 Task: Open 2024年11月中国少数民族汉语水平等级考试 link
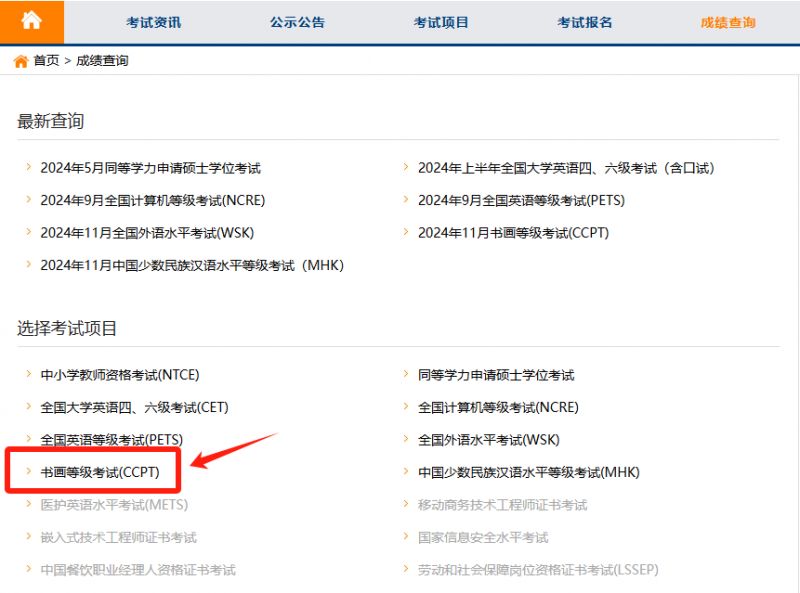tap(191, 265)
